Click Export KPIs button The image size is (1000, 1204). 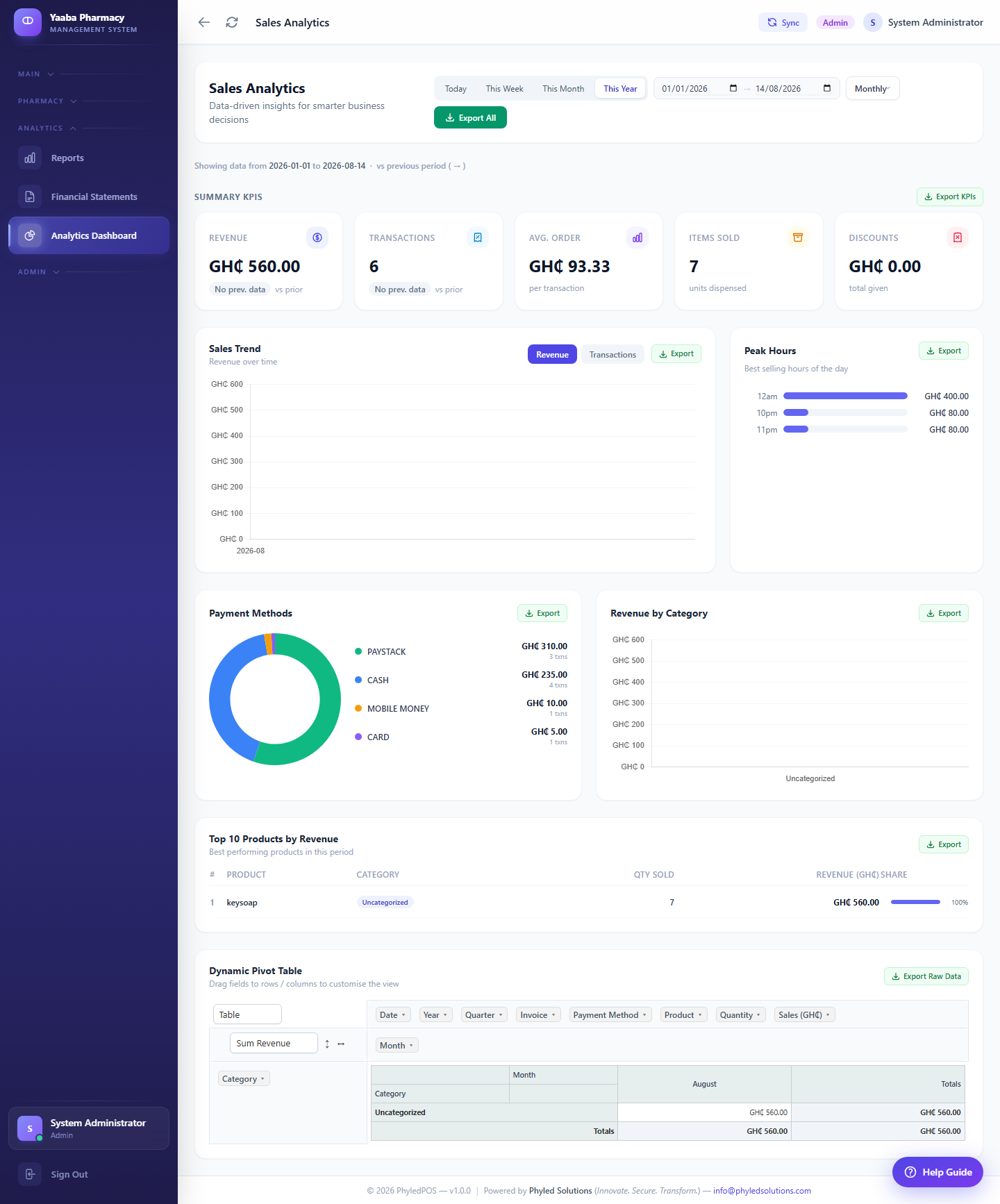tap(950, 197)
